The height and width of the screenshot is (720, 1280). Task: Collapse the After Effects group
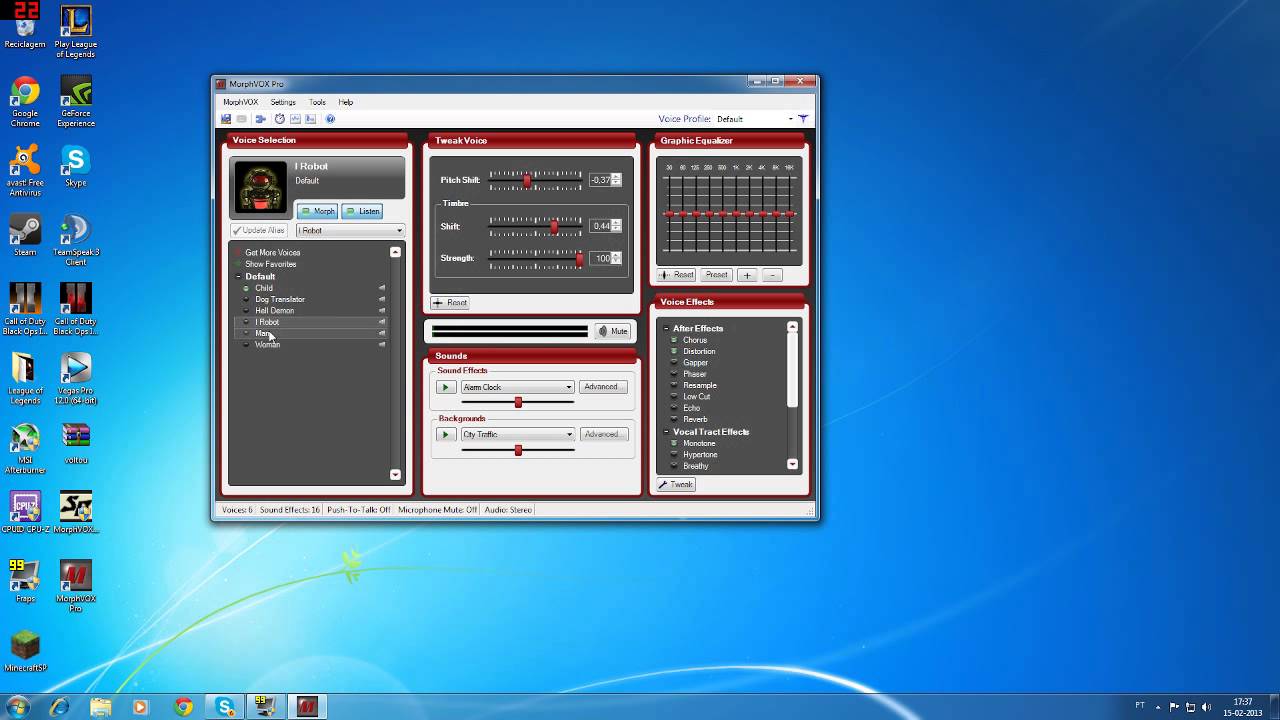666,328
